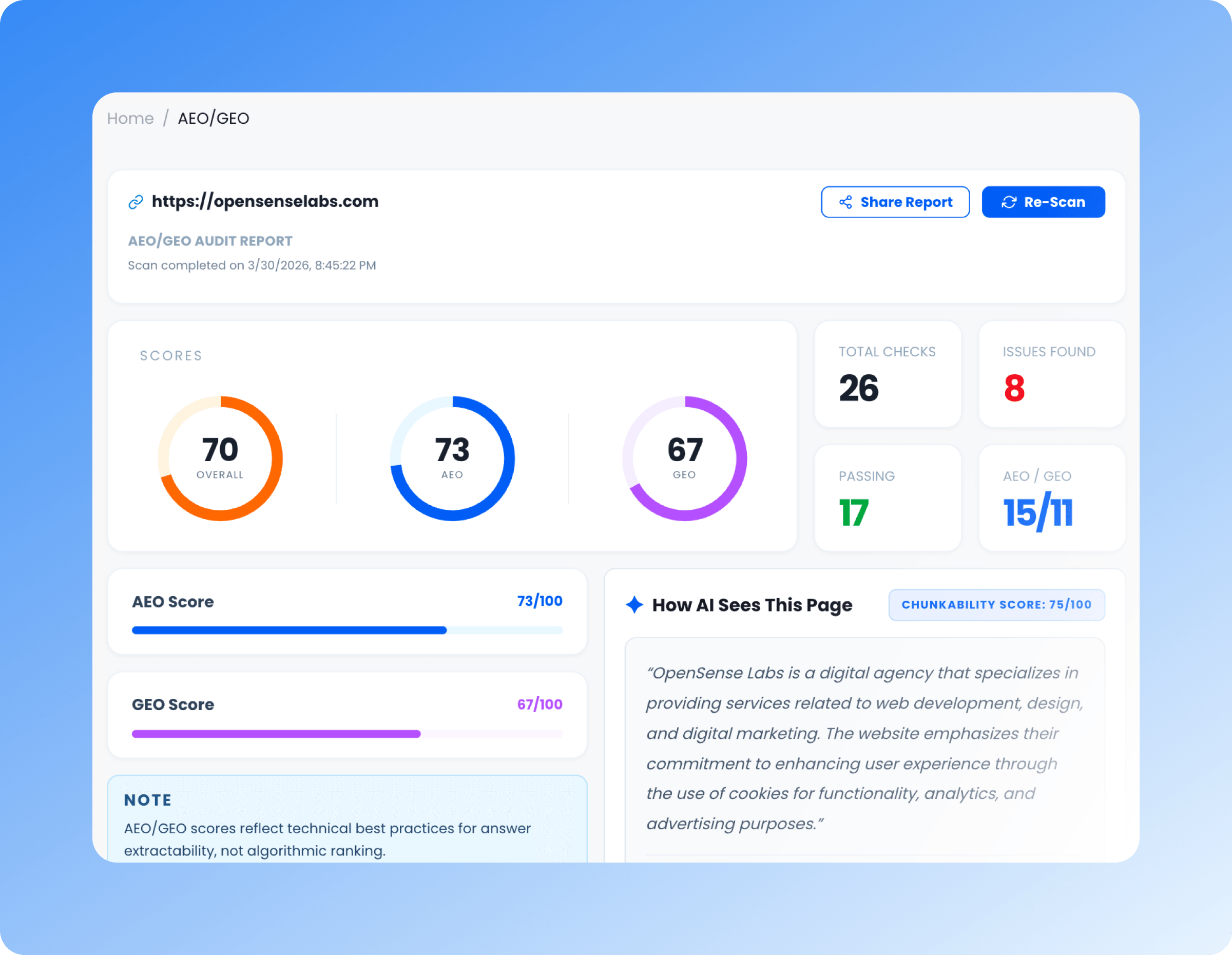The width and height of the screenshot is (1232, 955).
Task: Click the share icon in Share Report
Action: [845, 202]
